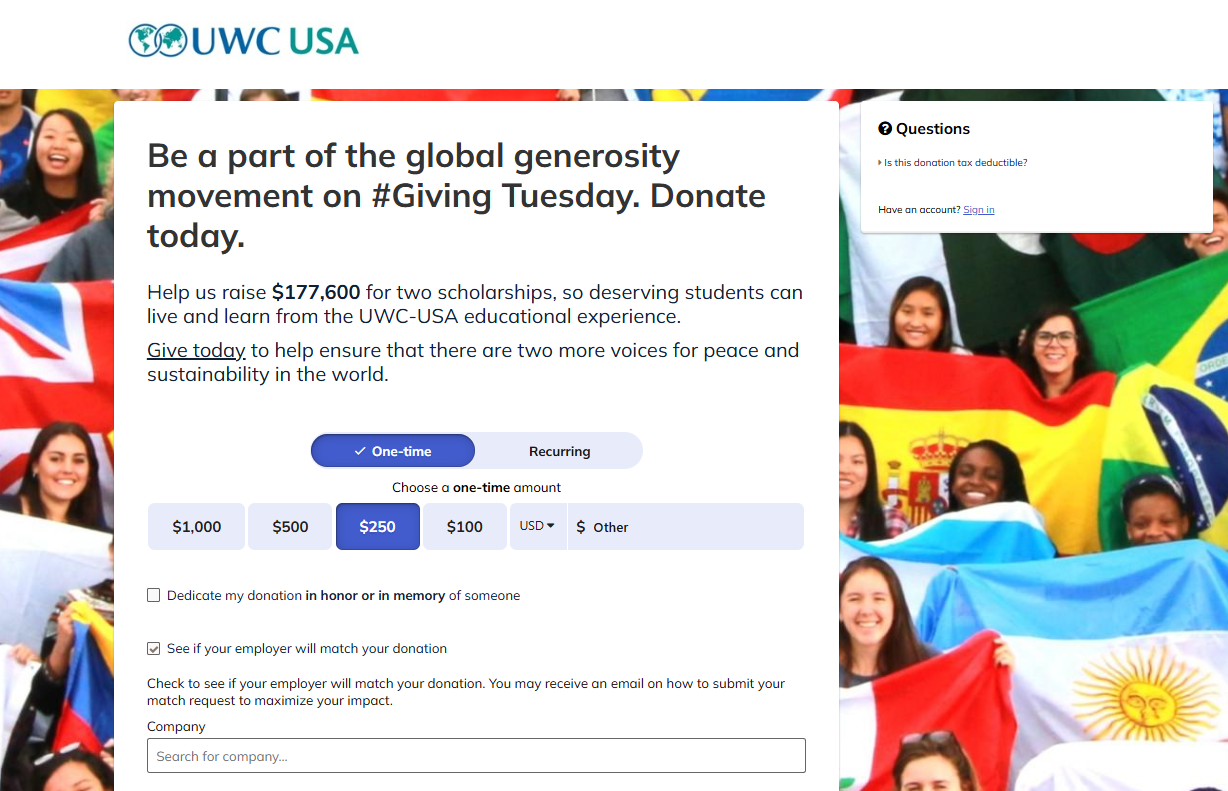Viewport: 1228px width, 791px height.
Task: Uncheck the employer match donation checkbox
Action: tap(154, 648)
